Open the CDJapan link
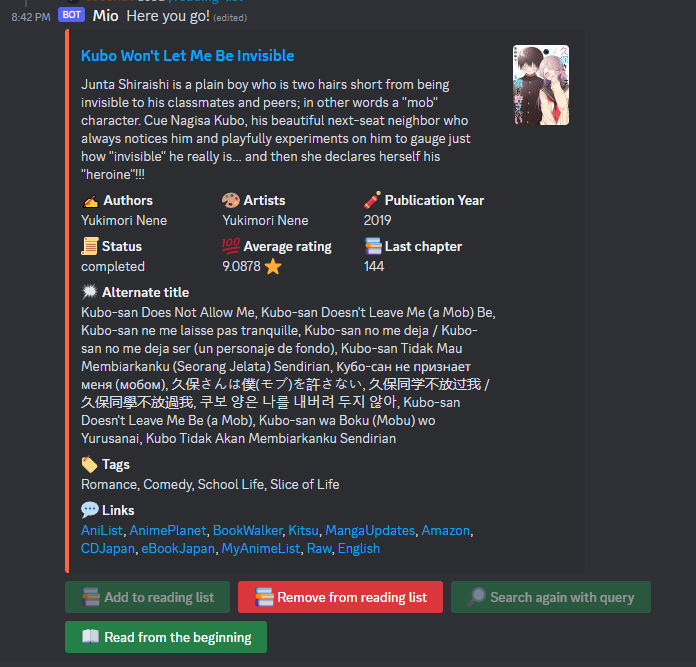This screenshot has height=667, width=696. pos(108,549)
